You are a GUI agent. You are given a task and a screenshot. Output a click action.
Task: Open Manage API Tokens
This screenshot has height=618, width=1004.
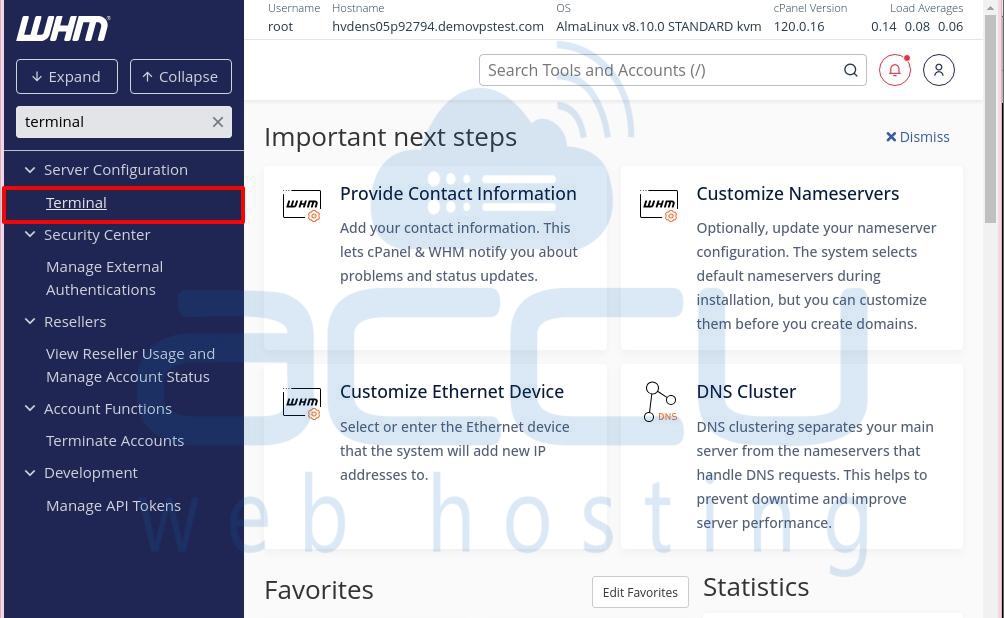point(113,506)
